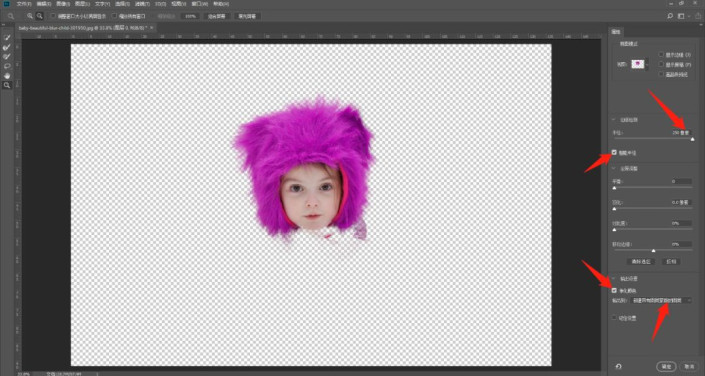The height and width of the screenshot is (376, 705).
Task: Open the Output To dropdown
Action: point(660,300)
